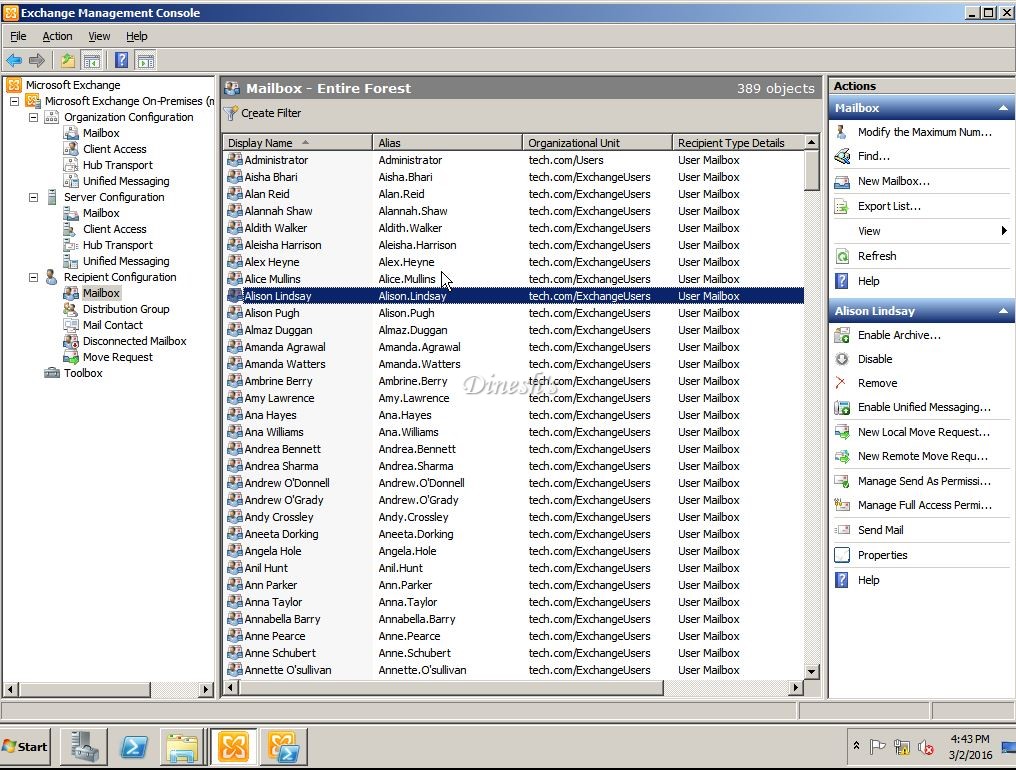
Task: Click the Enable Unified Messaging icon
Action: (842, 408)
